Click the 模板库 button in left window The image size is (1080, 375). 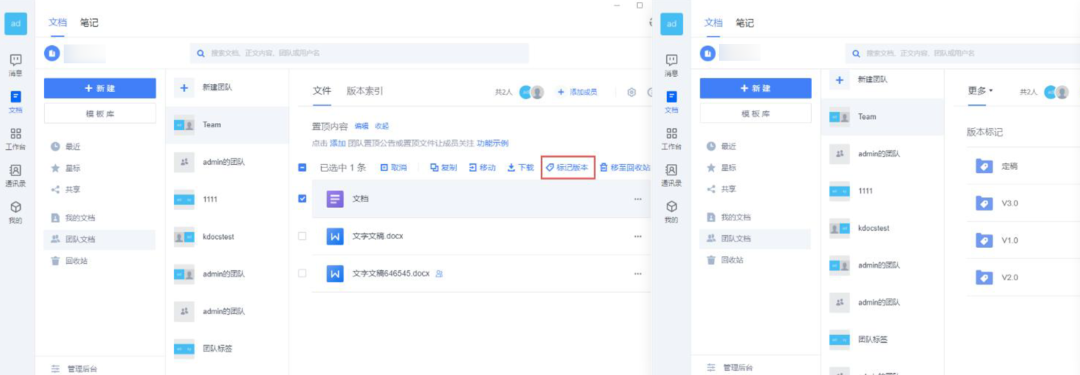pos(100,113)
